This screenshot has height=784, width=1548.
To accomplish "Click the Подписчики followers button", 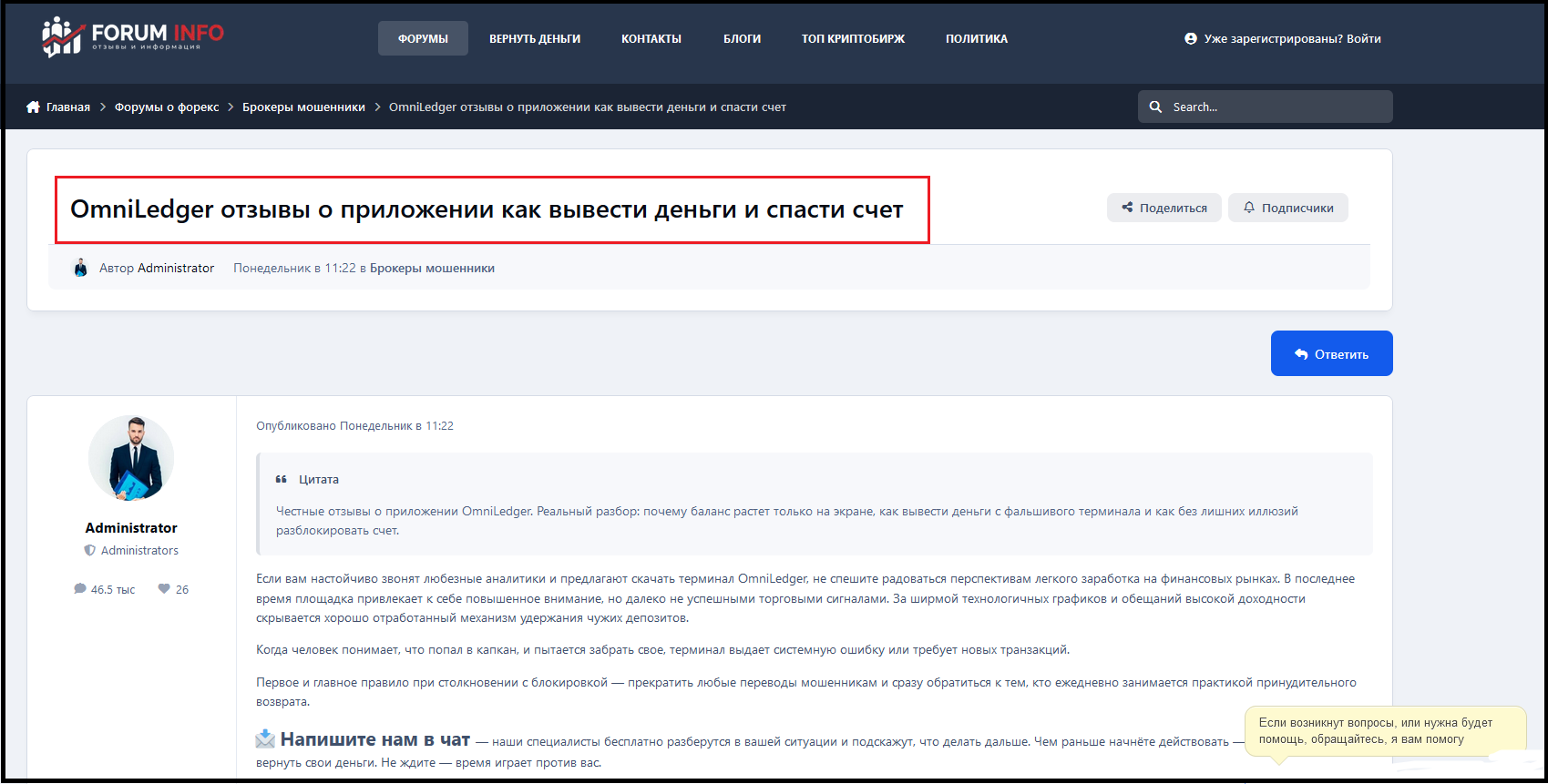I will click(1288, 208).
